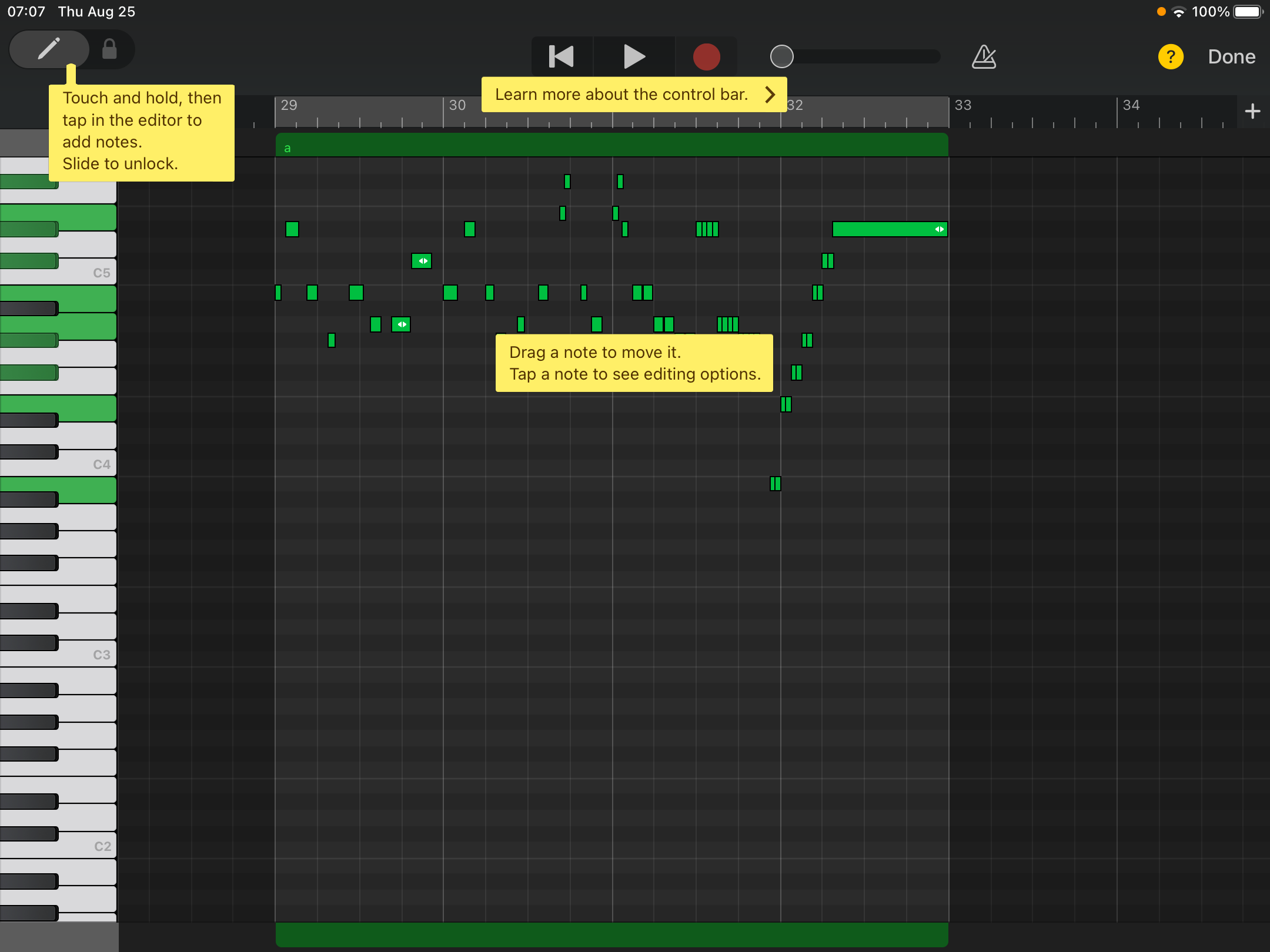Tap the bar 33 marker in the ruler
Screen dimensions: 1270x952
coord(962,106)
